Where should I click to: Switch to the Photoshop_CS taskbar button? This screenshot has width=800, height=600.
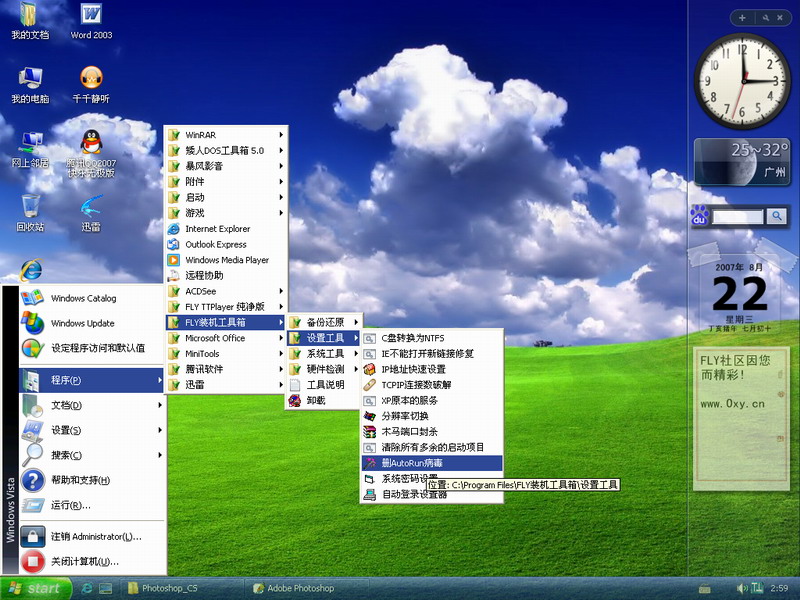click(x=180, y=588)
